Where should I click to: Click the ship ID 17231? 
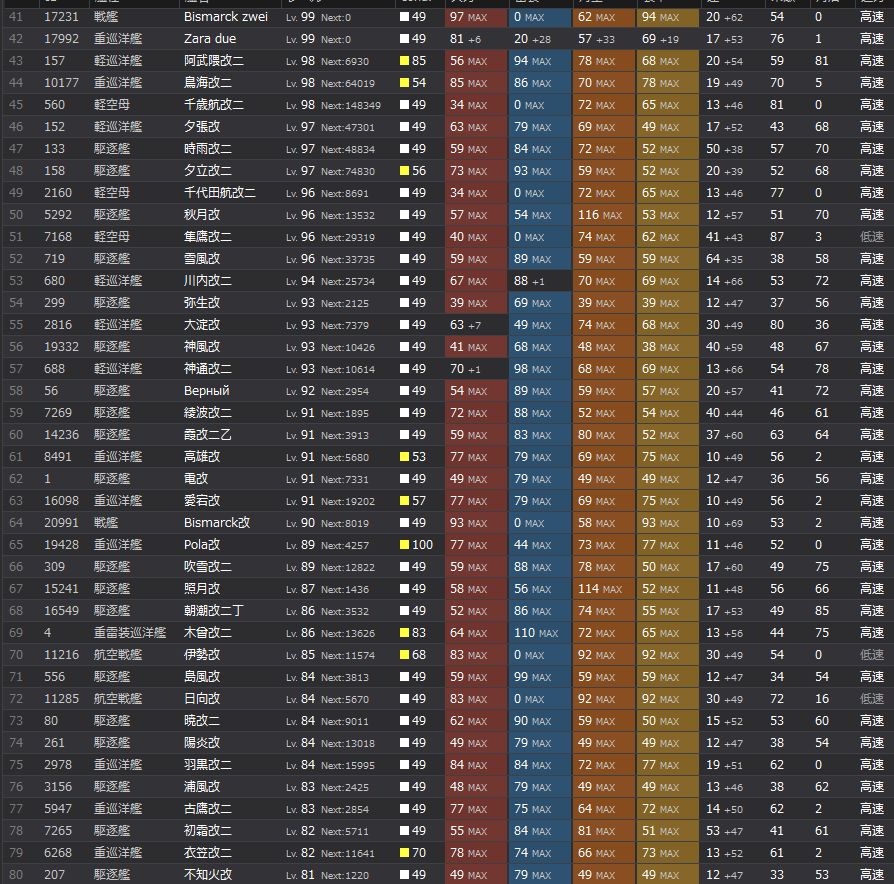pos(61,17)
